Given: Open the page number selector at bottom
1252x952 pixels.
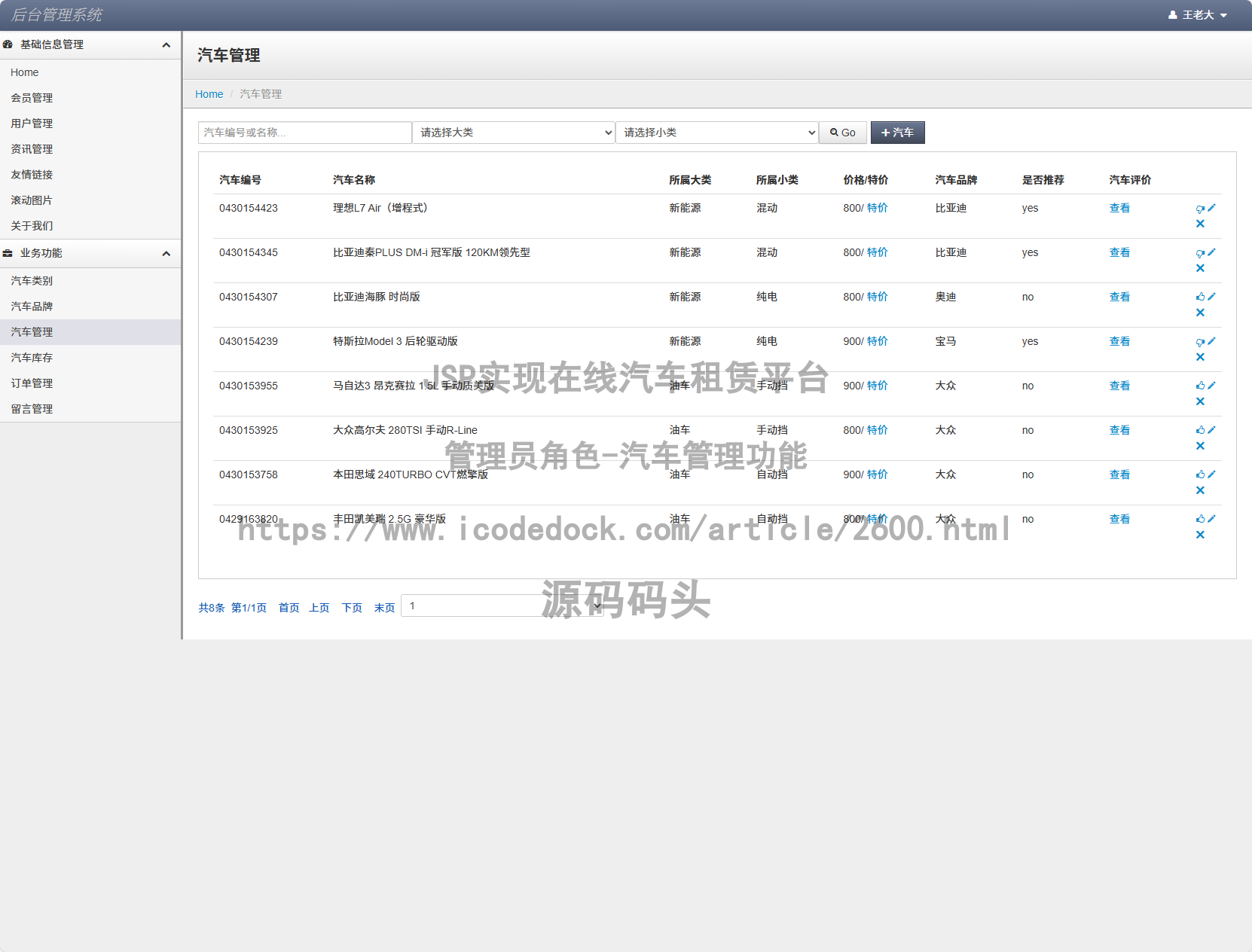Looking at the screenshot, I should pyautogui.click(x=503, y=606).
